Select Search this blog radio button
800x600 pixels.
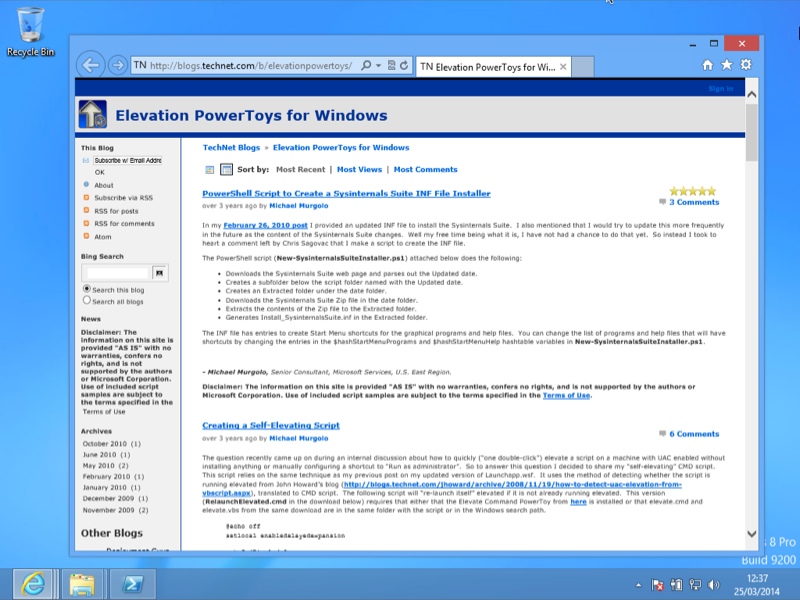coord(87,289)
